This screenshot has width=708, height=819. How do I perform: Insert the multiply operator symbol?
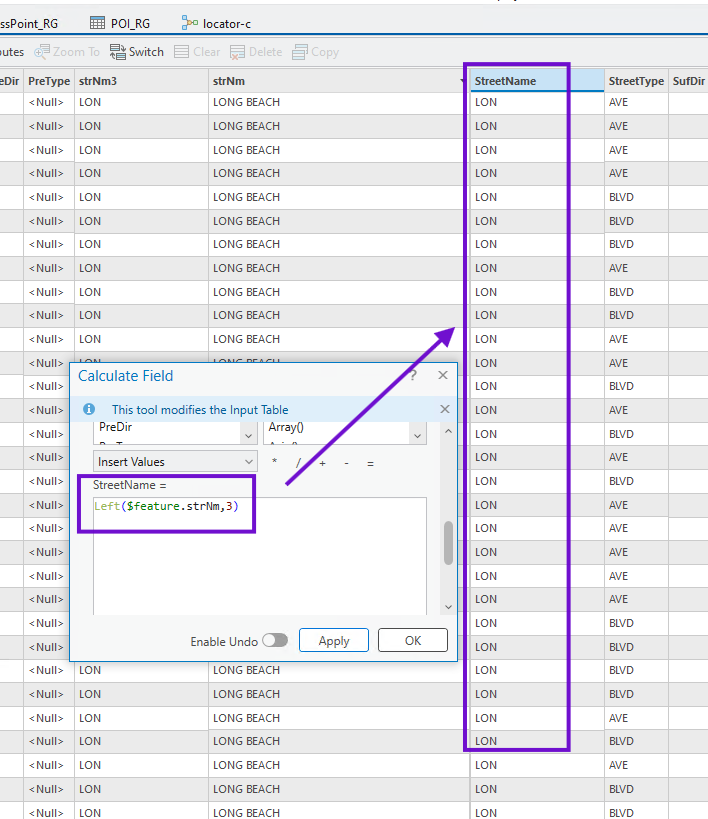274,462
